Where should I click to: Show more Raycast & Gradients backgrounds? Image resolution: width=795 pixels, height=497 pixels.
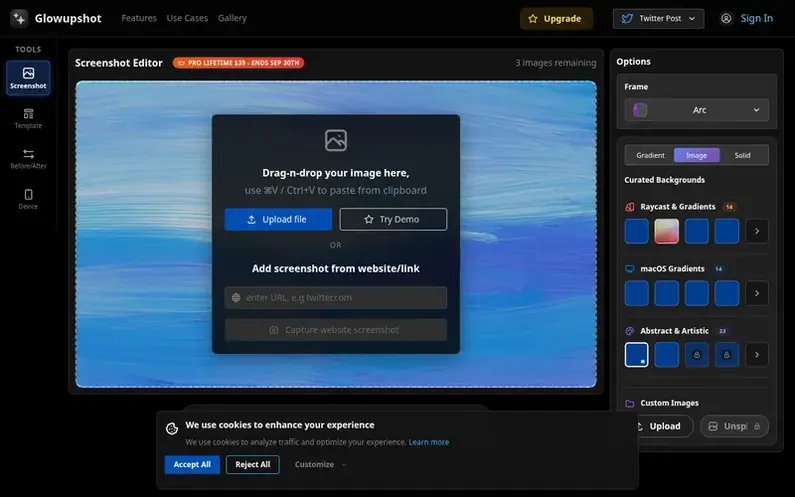pyautogui.click(x=757, y=231)
